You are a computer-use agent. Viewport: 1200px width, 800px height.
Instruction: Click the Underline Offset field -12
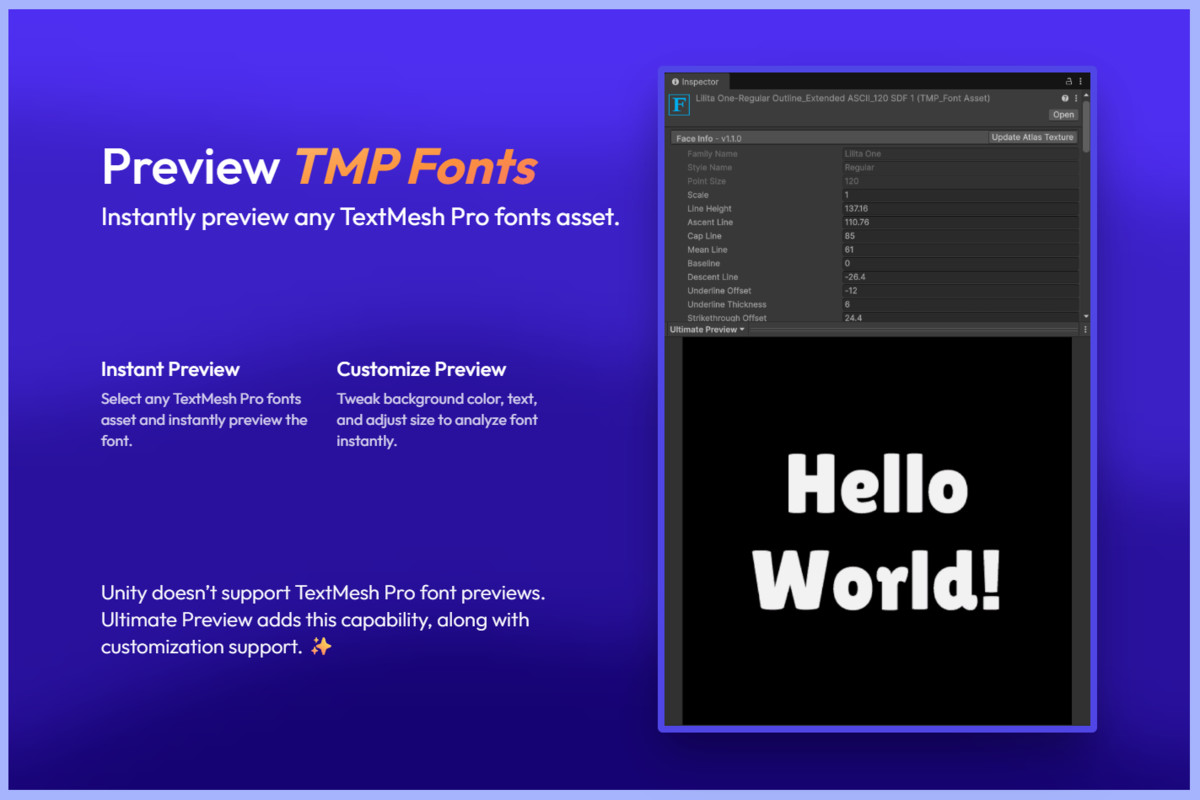click(960, 291)
